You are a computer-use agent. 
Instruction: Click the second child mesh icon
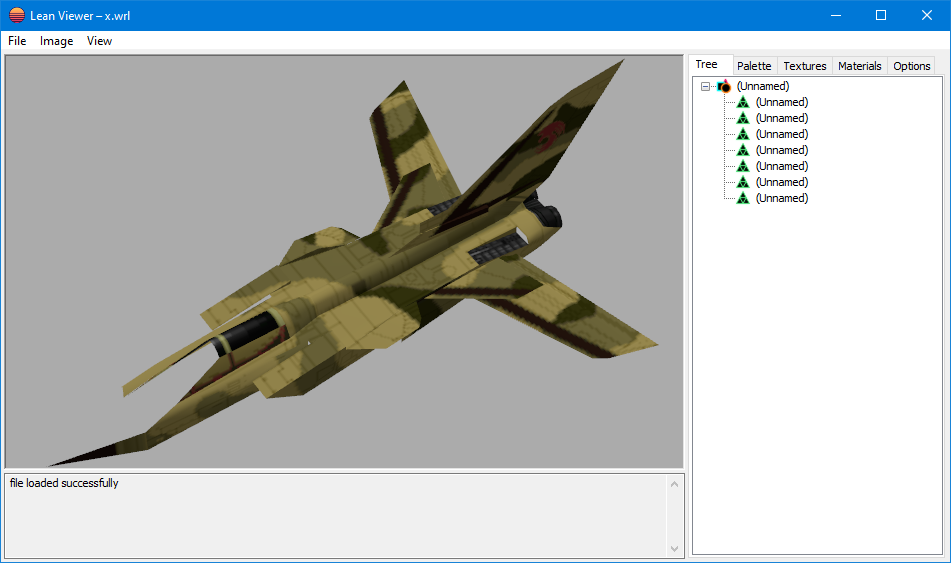pyautogui.click(x=743, y=118)
